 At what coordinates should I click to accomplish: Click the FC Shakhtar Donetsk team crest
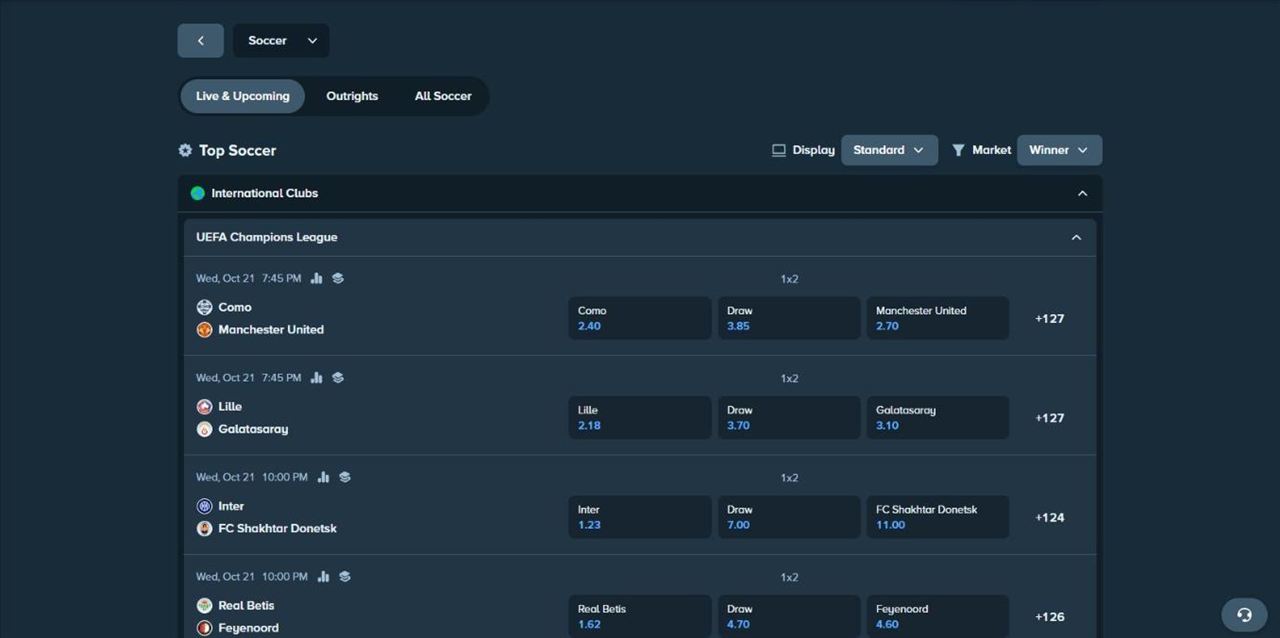click(204, 528)
